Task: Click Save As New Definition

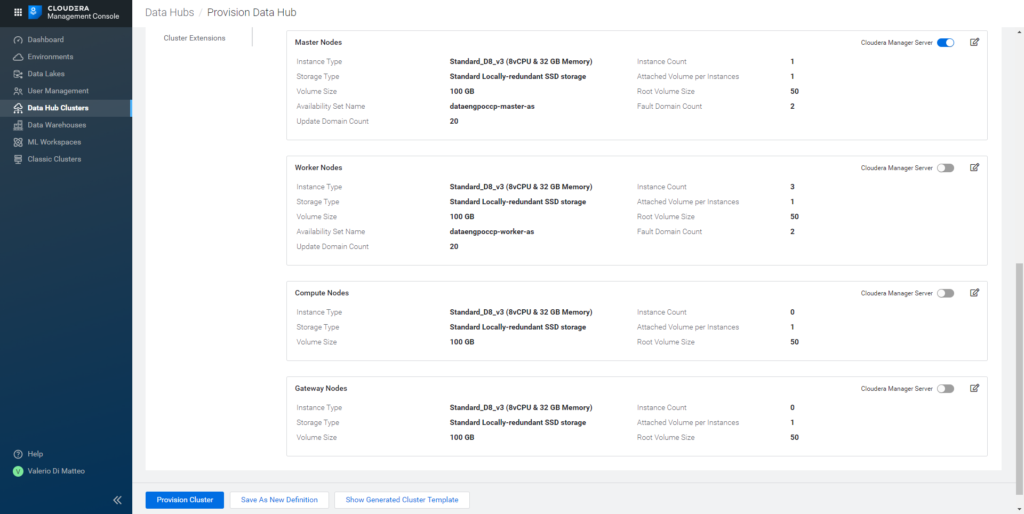Action: click(279, 500)
